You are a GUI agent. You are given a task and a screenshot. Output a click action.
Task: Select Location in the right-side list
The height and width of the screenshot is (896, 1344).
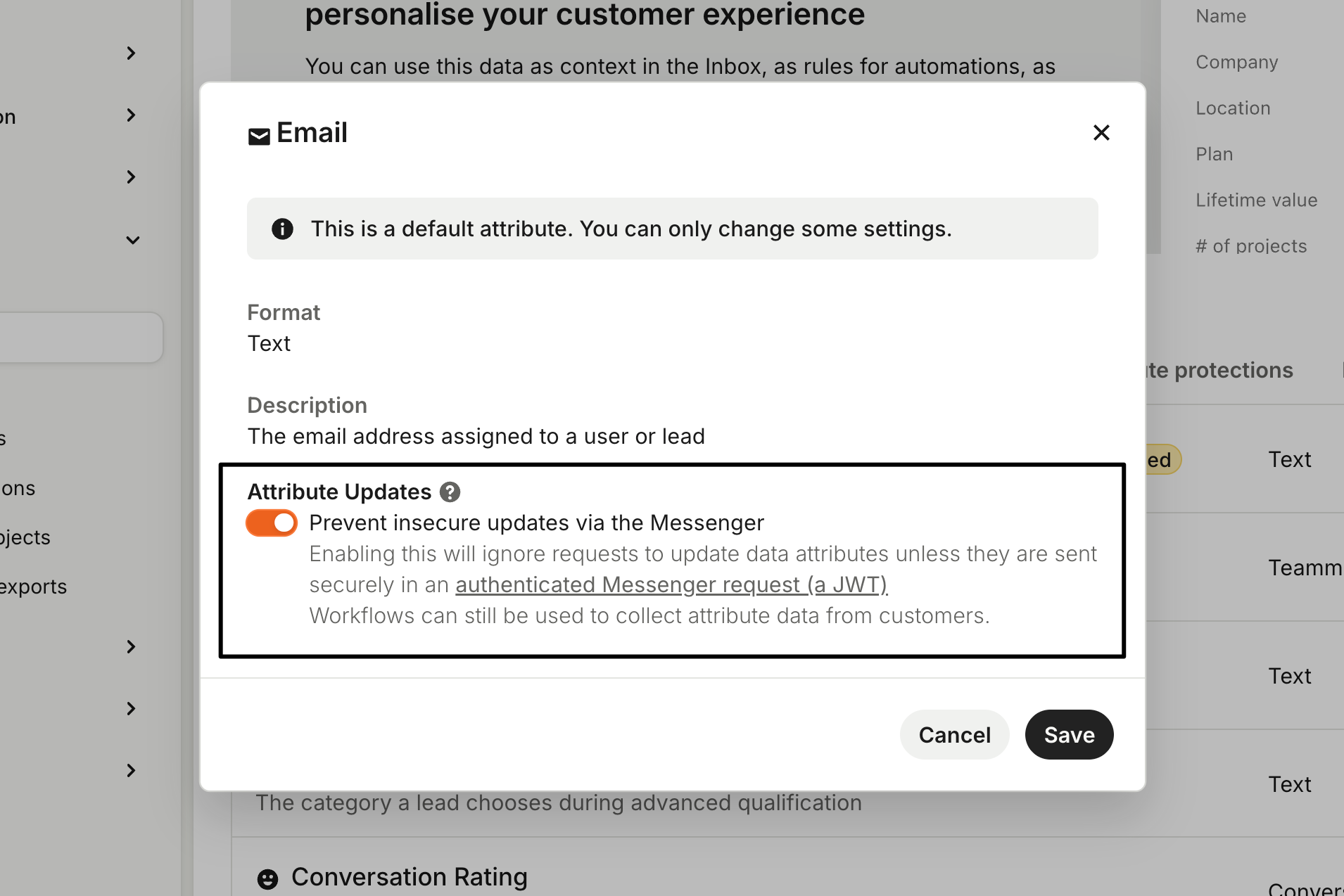coord(1233,108)
